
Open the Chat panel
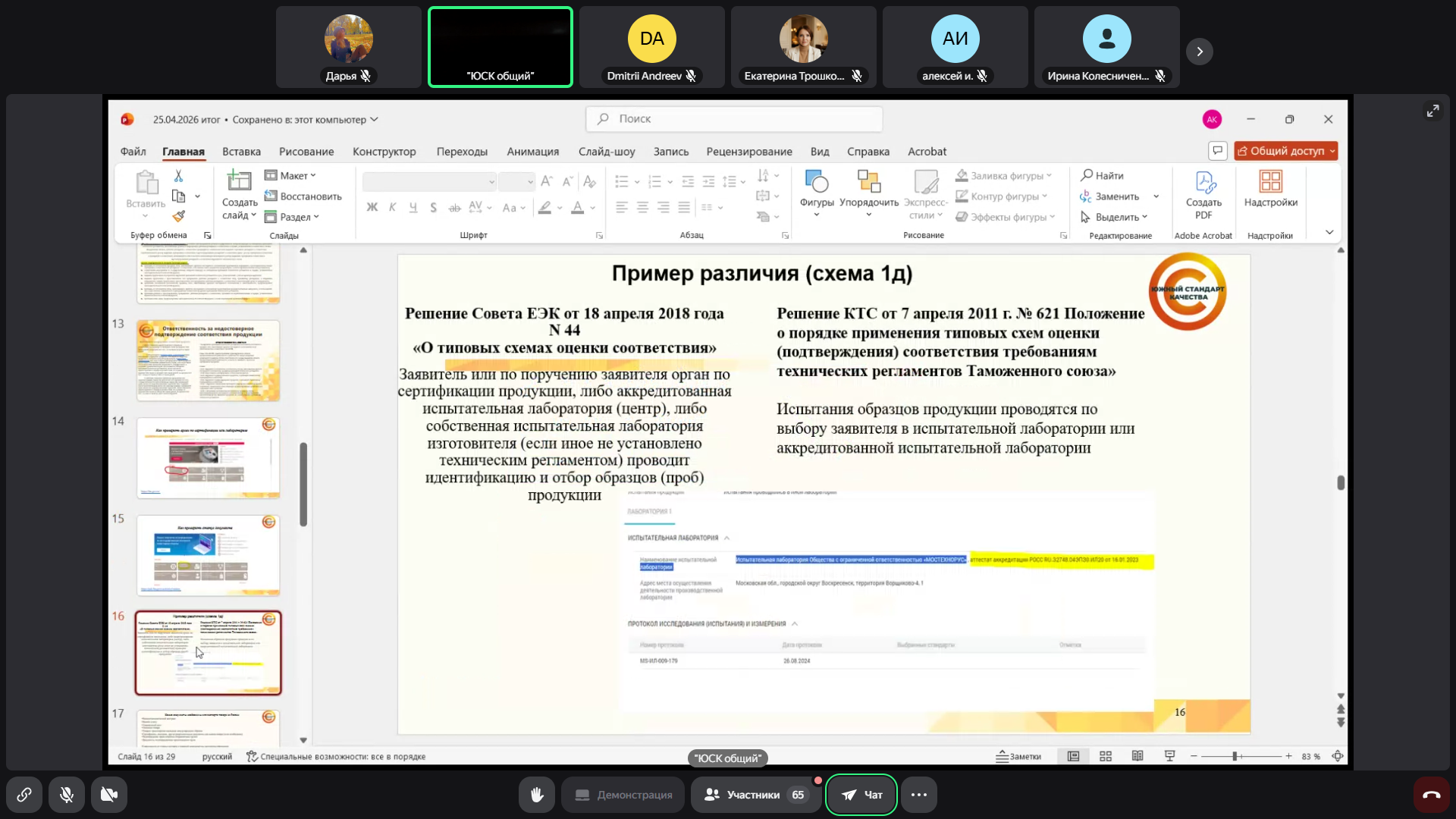pyautogui.click(x=861, y=795)
